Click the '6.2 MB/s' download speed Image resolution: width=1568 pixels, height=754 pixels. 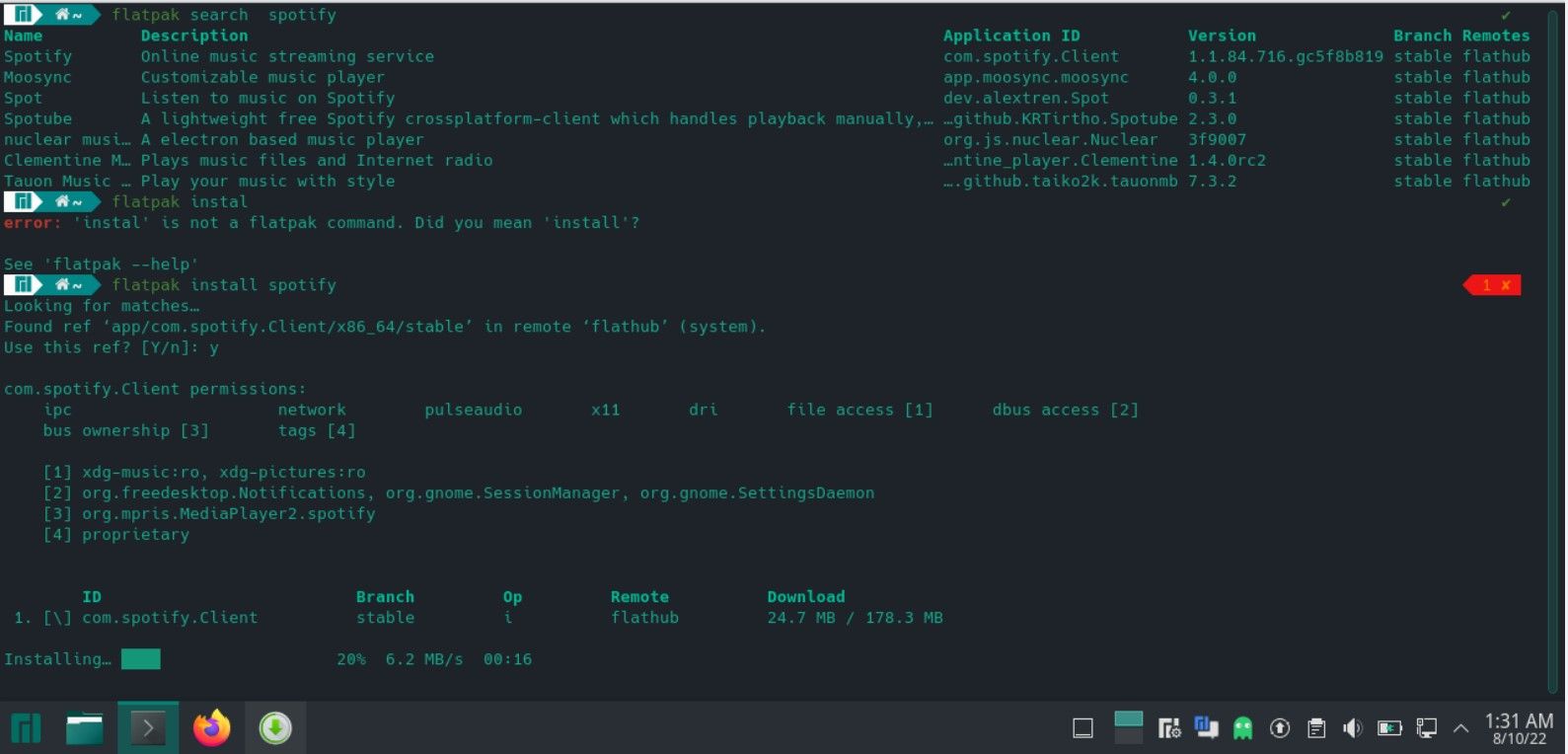click(x=424, y=659)
